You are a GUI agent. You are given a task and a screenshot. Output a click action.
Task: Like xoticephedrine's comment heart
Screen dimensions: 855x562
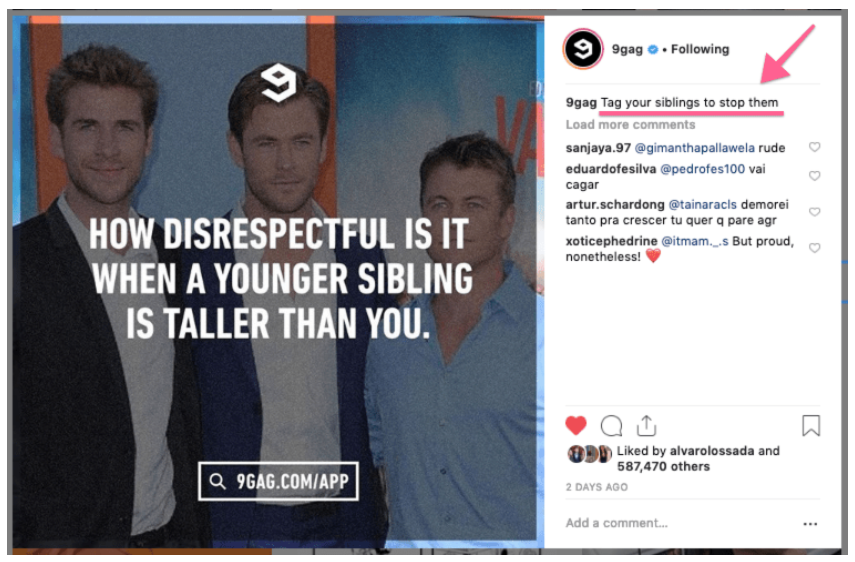click(814, 248)
